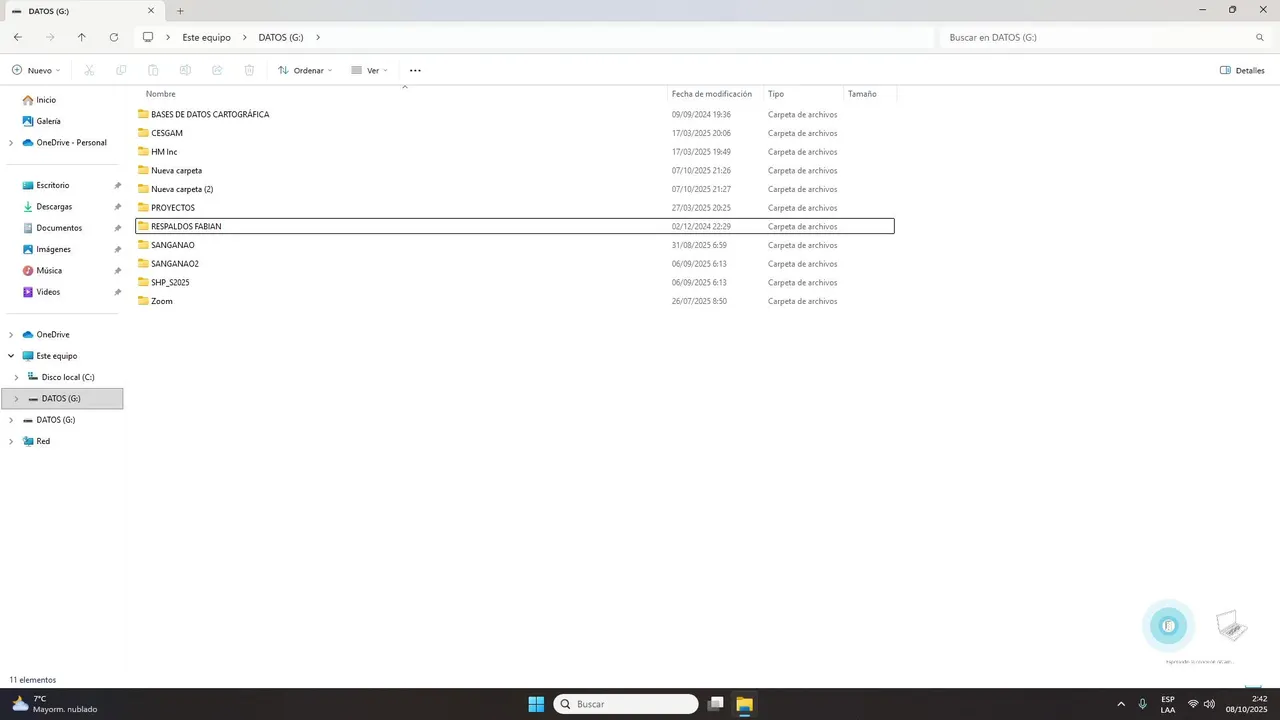This screenshot has height=720, width=1280.
Task: Click the Rename icon in the toolbar
Action: click(x=185, y=70)
